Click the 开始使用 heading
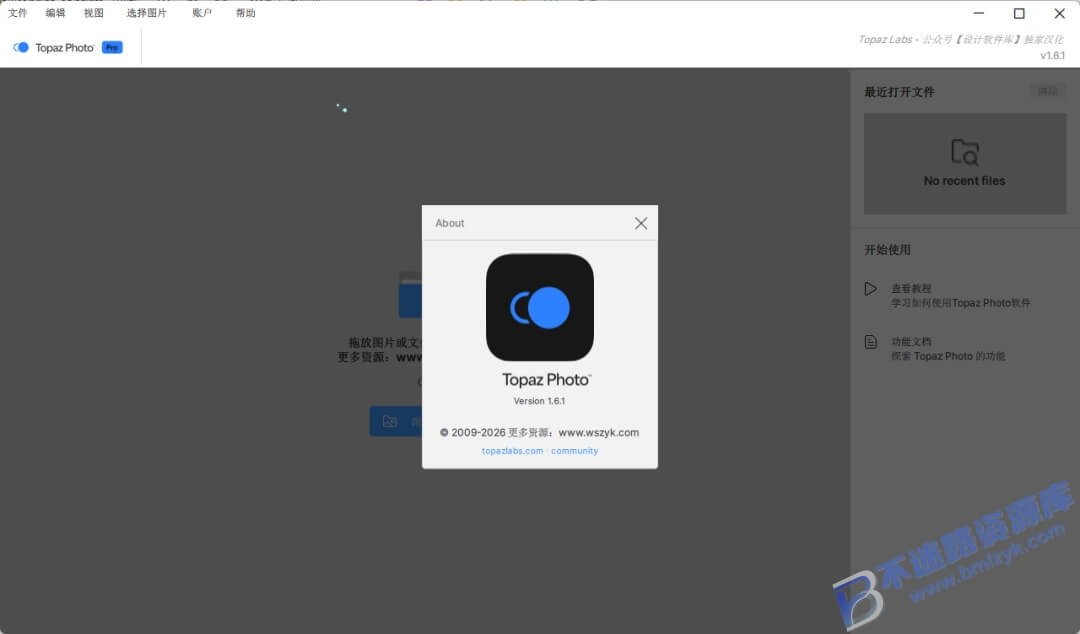 coord(887,250)
